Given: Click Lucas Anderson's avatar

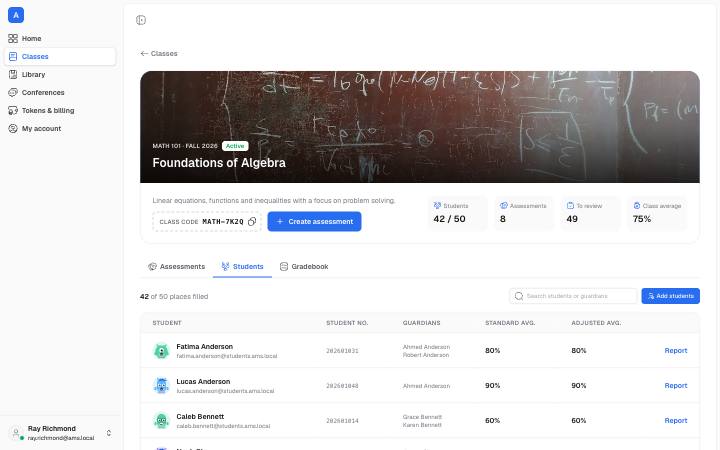Looking at the screenshot, I should pos(161,386).
